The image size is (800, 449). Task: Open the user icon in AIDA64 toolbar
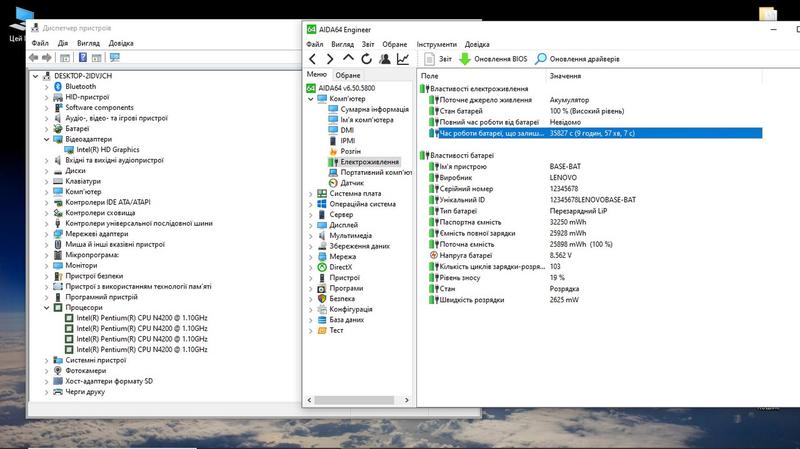[x=385, y=59]
